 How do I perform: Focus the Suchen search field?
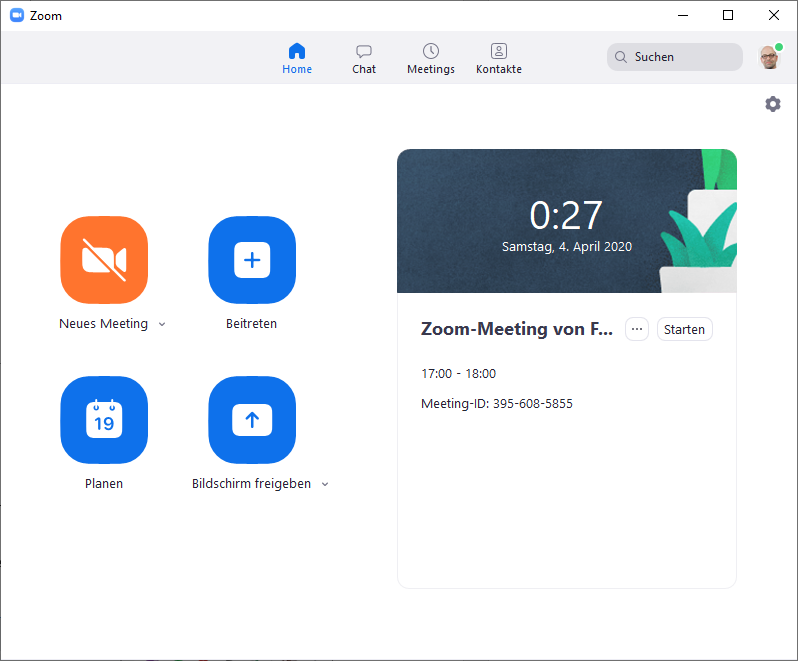click(x=675, y=57)
